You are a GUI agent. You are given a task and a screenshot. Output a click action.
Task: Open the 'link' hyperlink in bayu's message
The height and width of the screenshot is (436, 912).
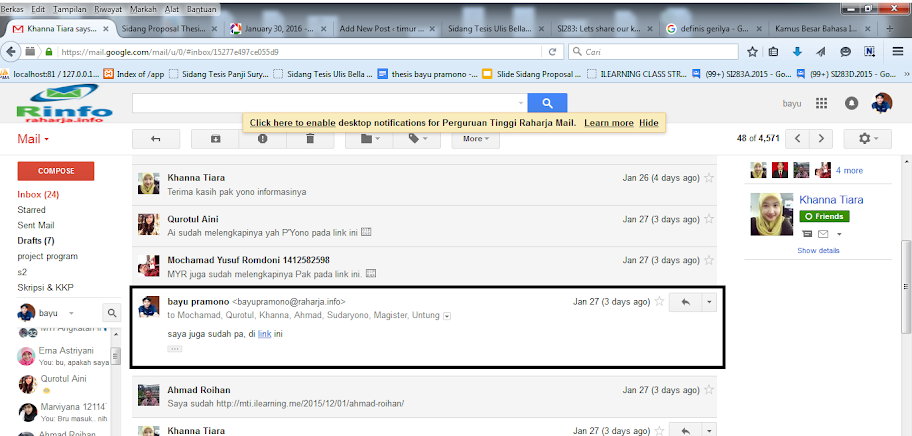265,334
